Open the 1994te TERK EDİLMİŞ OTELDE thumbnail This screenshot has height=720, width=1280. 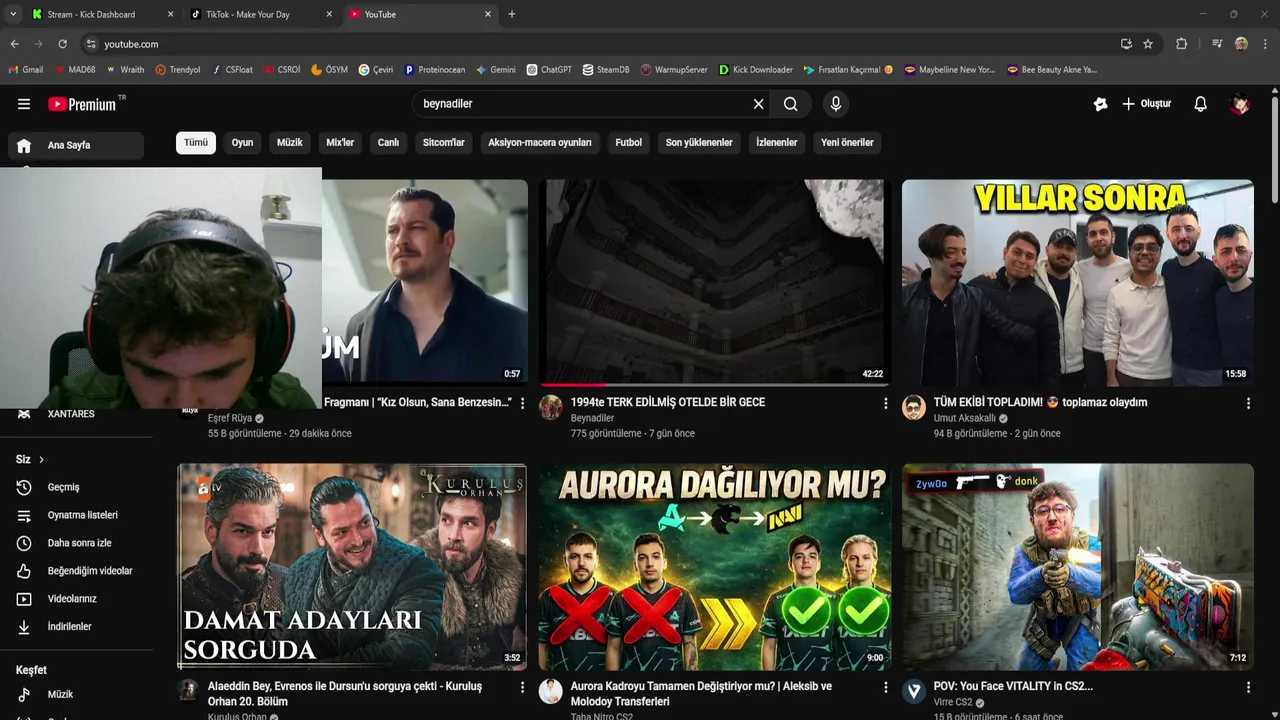[714, 282]
